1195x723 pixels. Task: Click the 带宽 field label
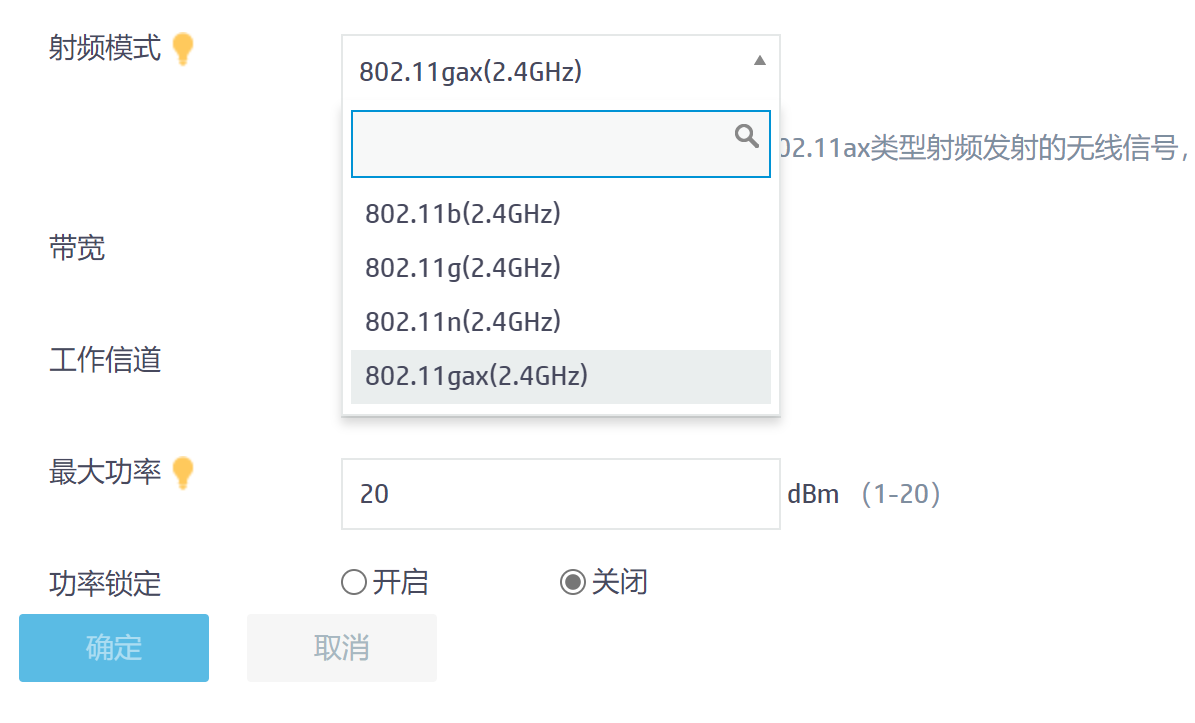pos(77,248)
